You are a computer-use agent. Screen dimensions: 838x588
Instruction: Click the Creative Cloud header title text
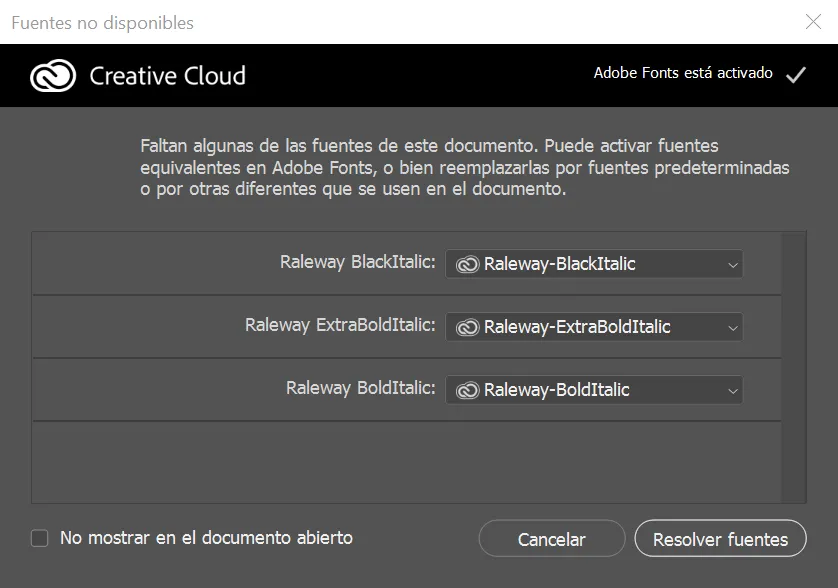click(x=167, y=75)
